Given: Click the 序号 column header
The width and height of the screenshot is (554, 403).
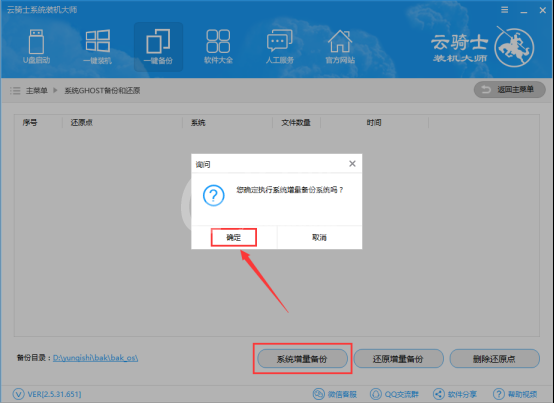Looking at the screenshot, I should click(30, 123).
